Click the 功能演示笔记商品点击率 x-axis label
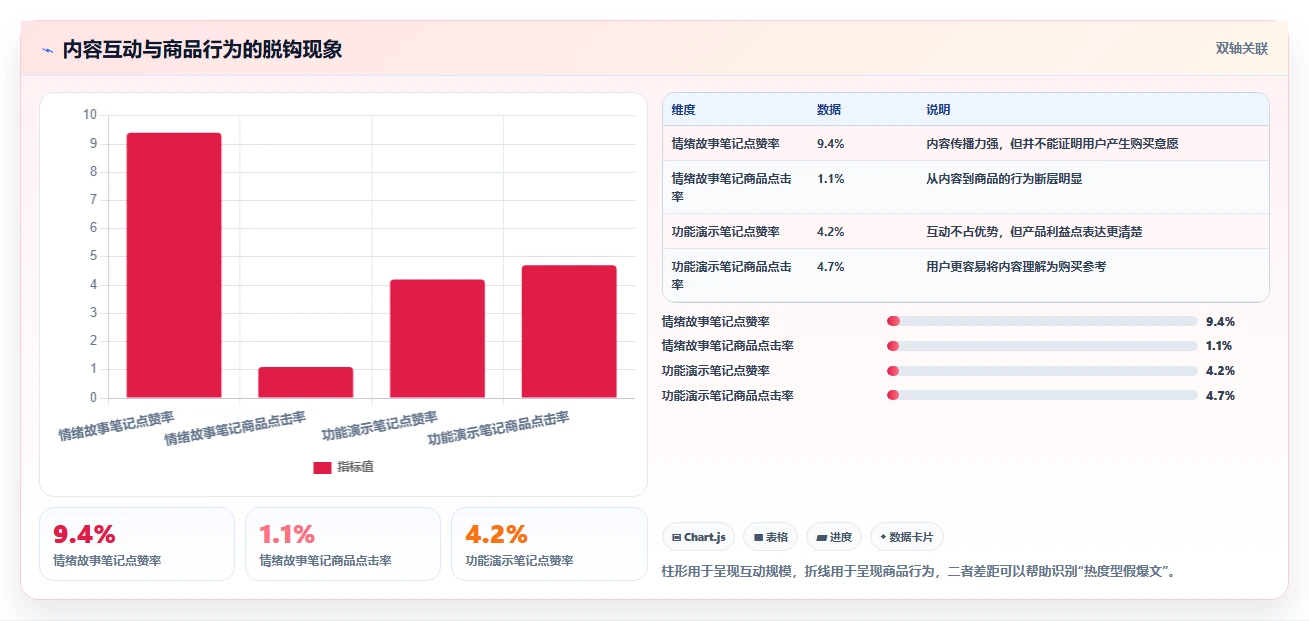 [498, 428]
